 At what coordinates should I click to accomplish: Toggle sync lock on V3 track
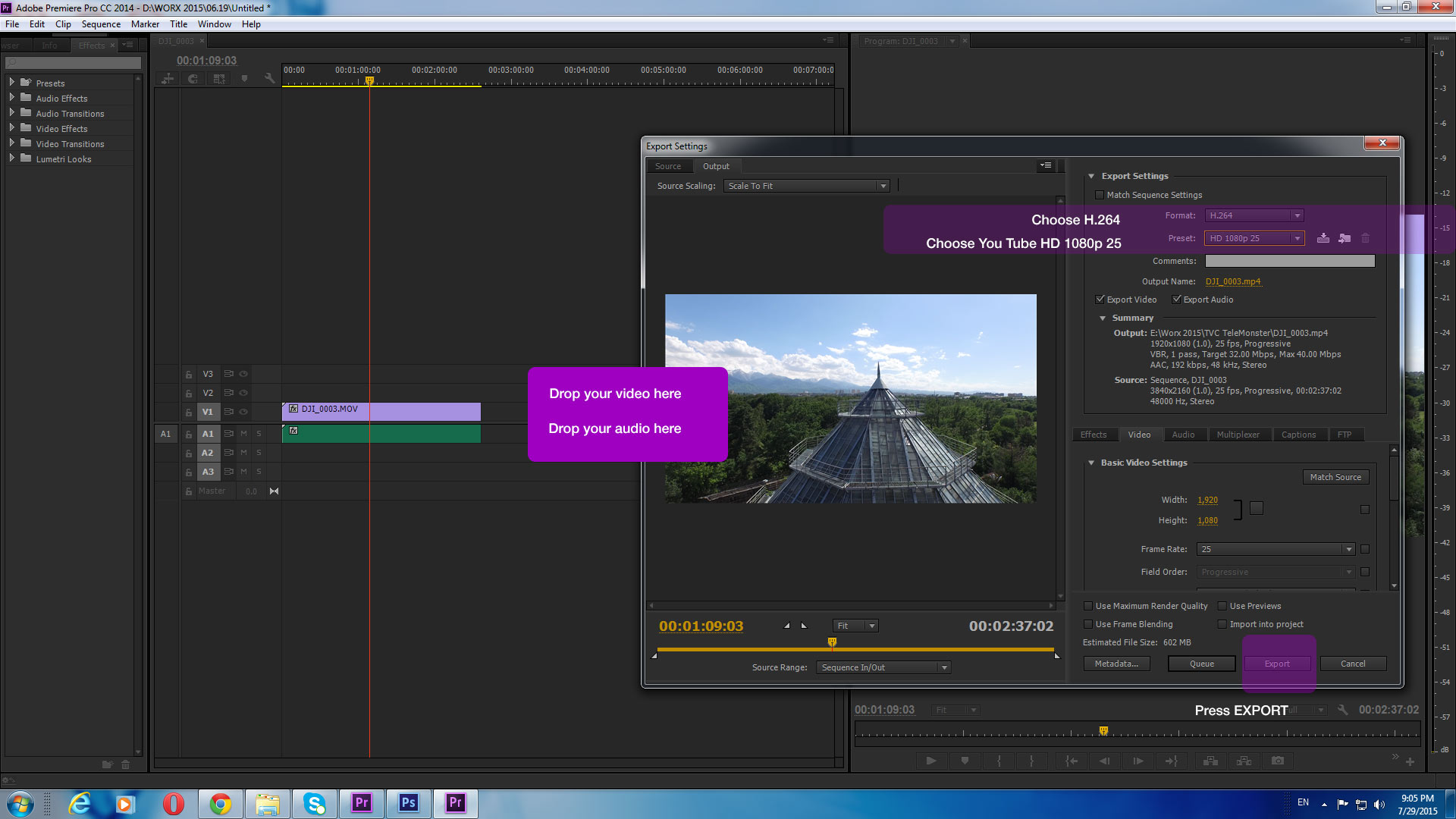point(228,374)
